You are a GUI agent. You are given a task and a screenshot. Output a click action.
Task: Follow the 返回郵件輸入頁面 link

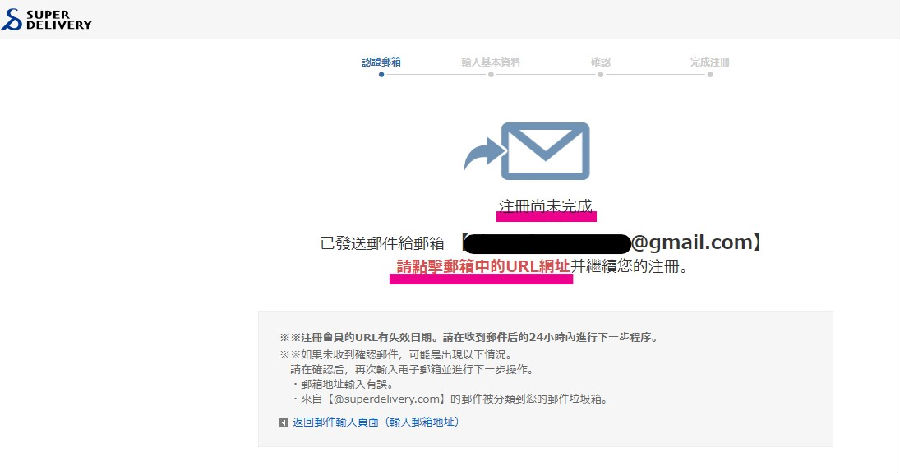376,422
